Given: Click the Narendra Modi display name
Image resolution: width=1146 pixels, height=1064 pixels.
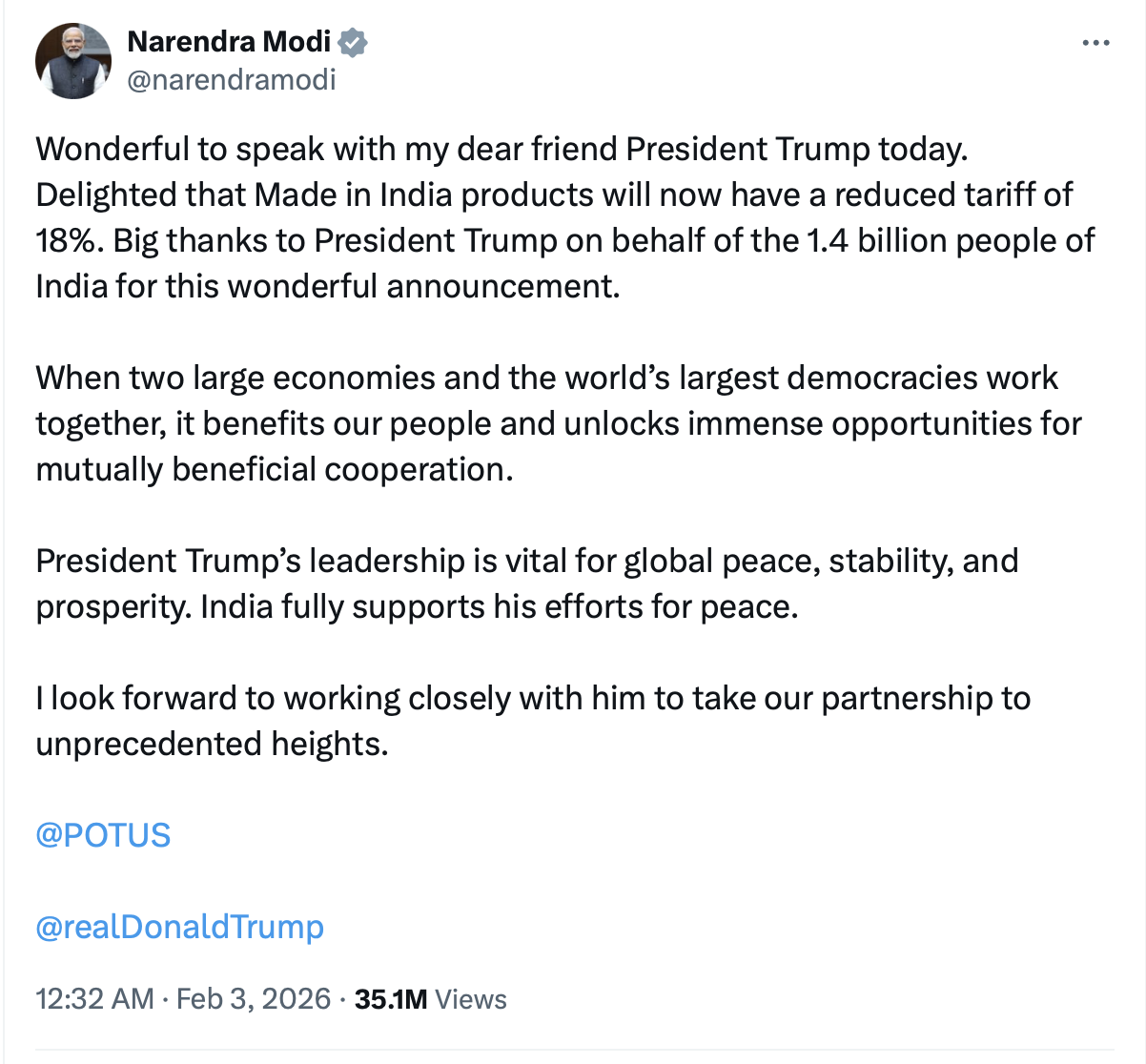Looking at the screenshot, I should pyautogui.click(x=229, y=42).
